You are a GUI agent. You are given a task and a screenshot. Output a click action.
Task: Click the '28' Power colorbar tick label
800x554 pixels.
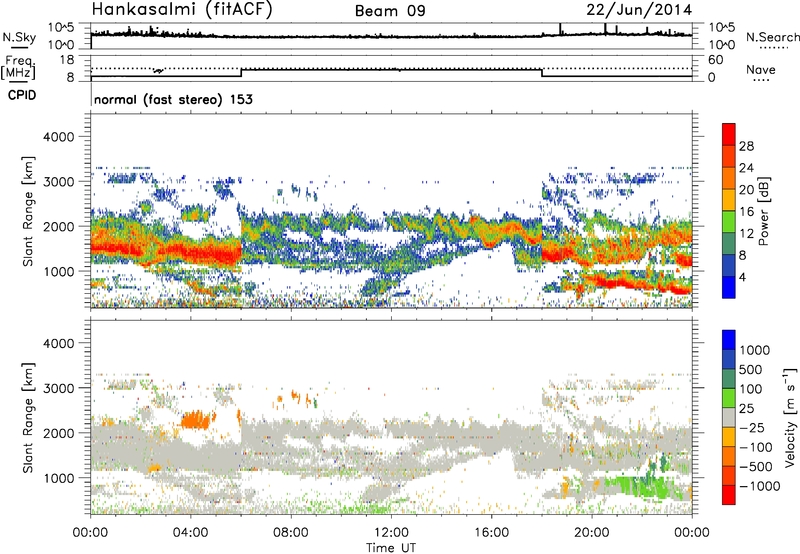(x=746, y=146)
